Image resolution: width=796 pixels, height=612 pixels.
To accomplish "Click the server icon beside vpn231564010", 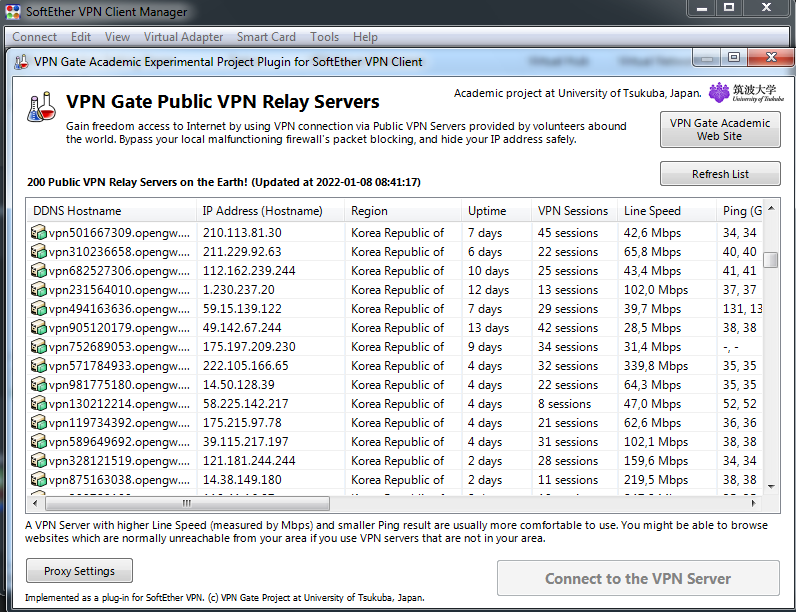I will point(39,290).
